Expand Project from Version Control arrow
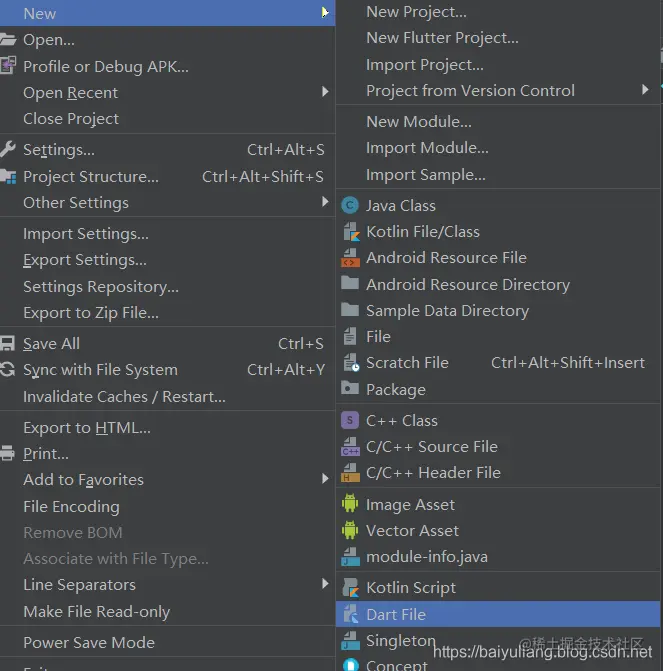The image size is (663, 671). 645,89
